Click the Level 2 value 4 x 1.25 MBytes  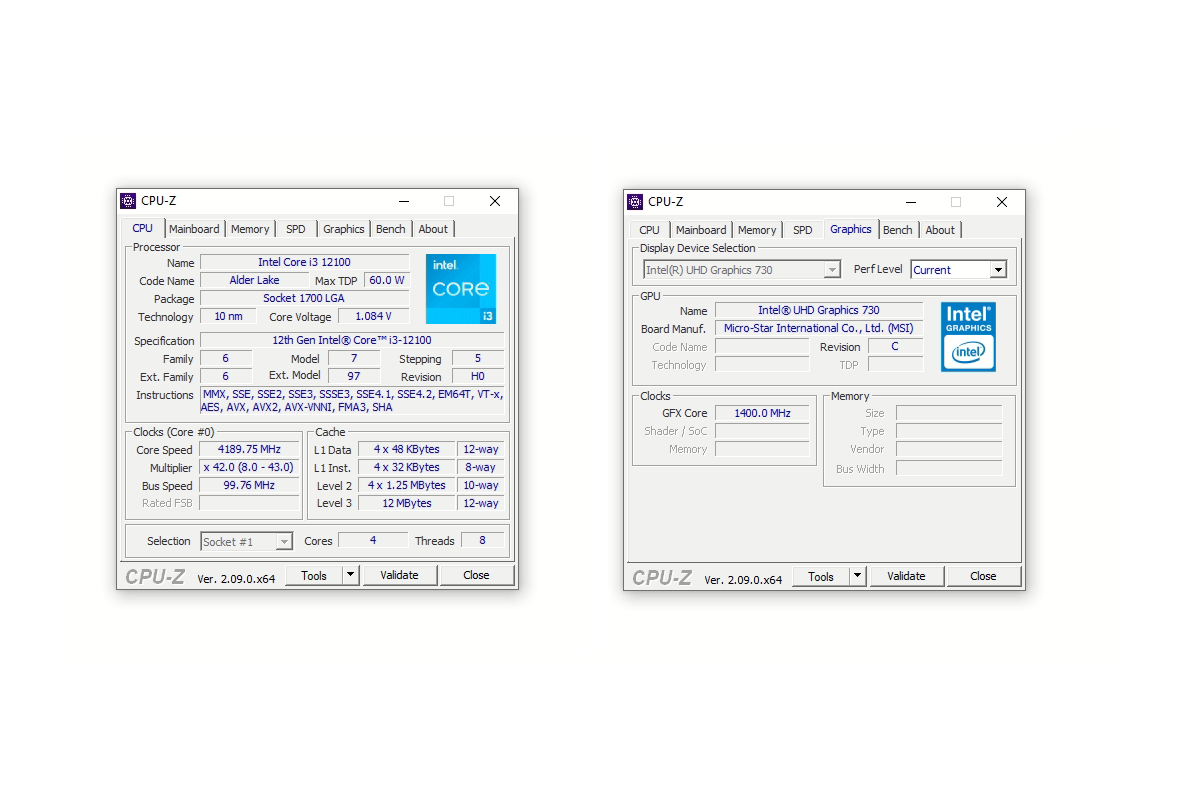[407, 485]
